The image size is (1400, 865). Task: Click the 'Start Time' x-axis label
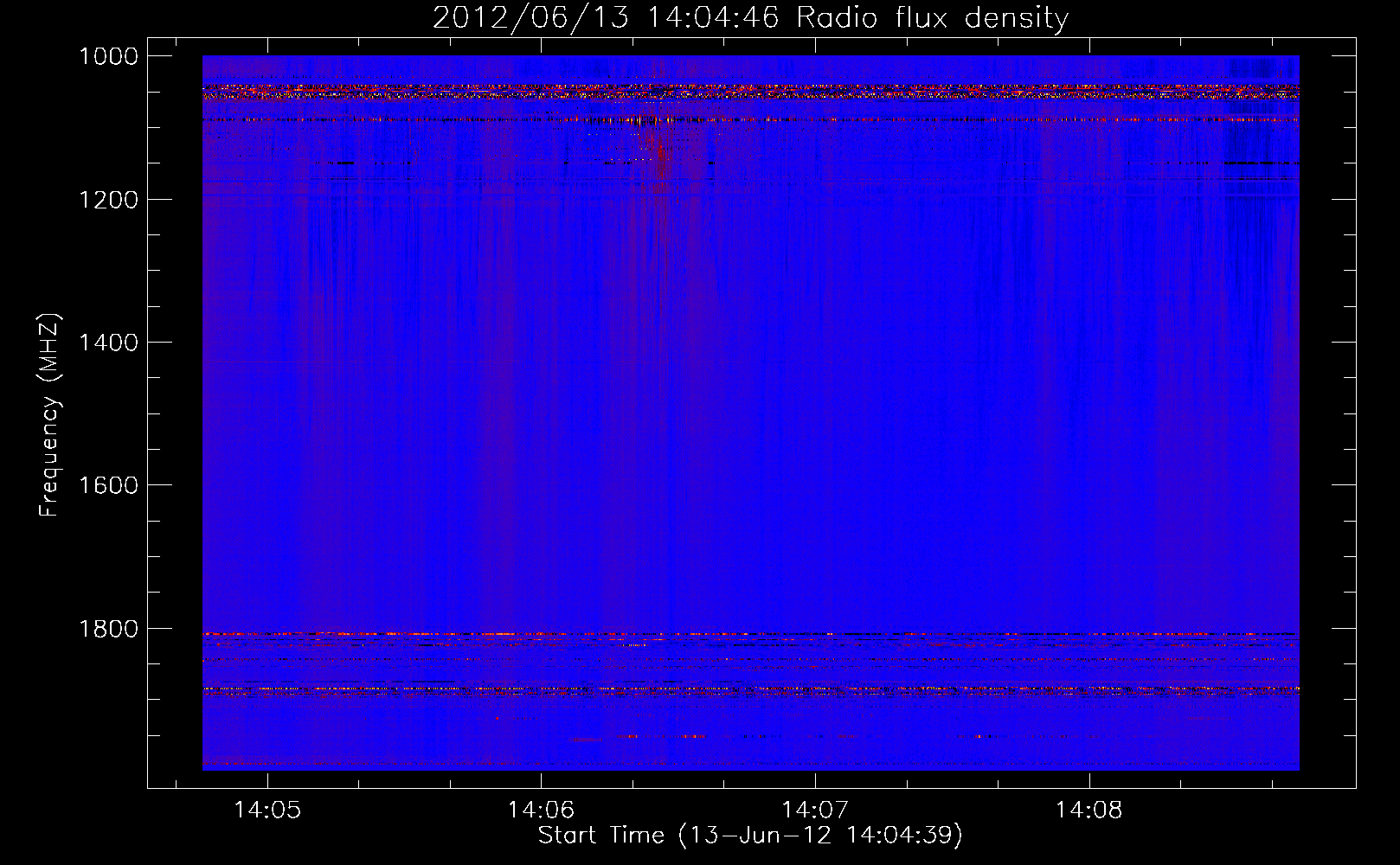point(750,835)
